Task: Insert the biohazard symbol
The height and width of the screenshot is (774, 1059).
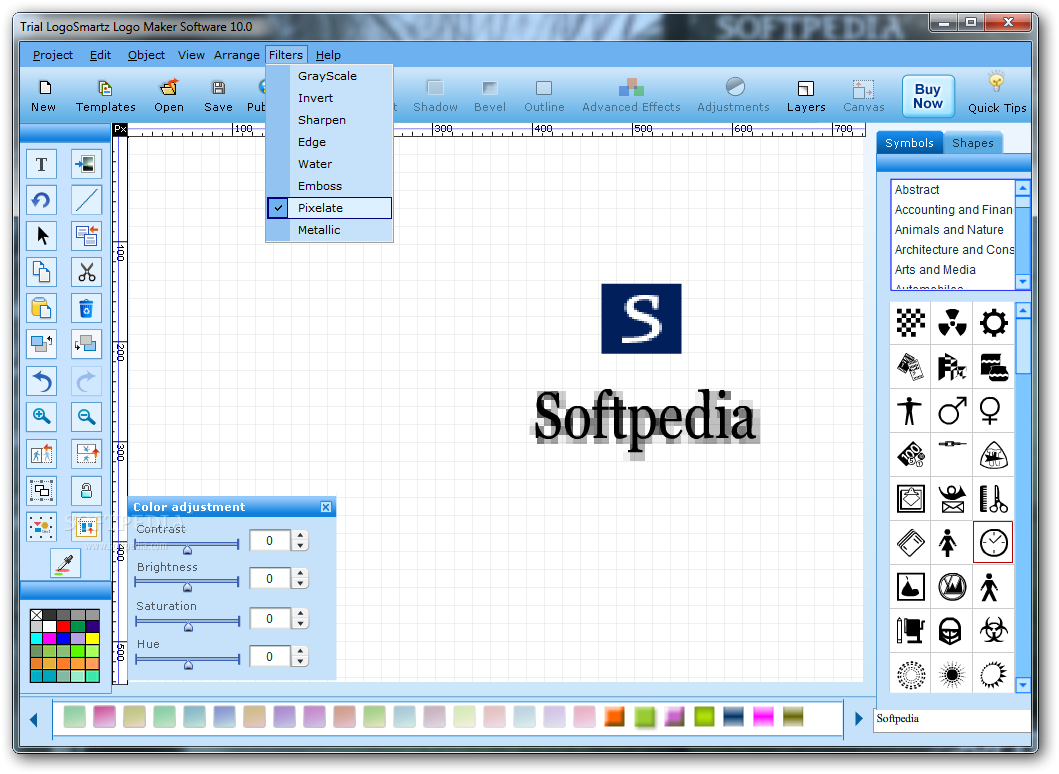Action: tap(993, 630)
